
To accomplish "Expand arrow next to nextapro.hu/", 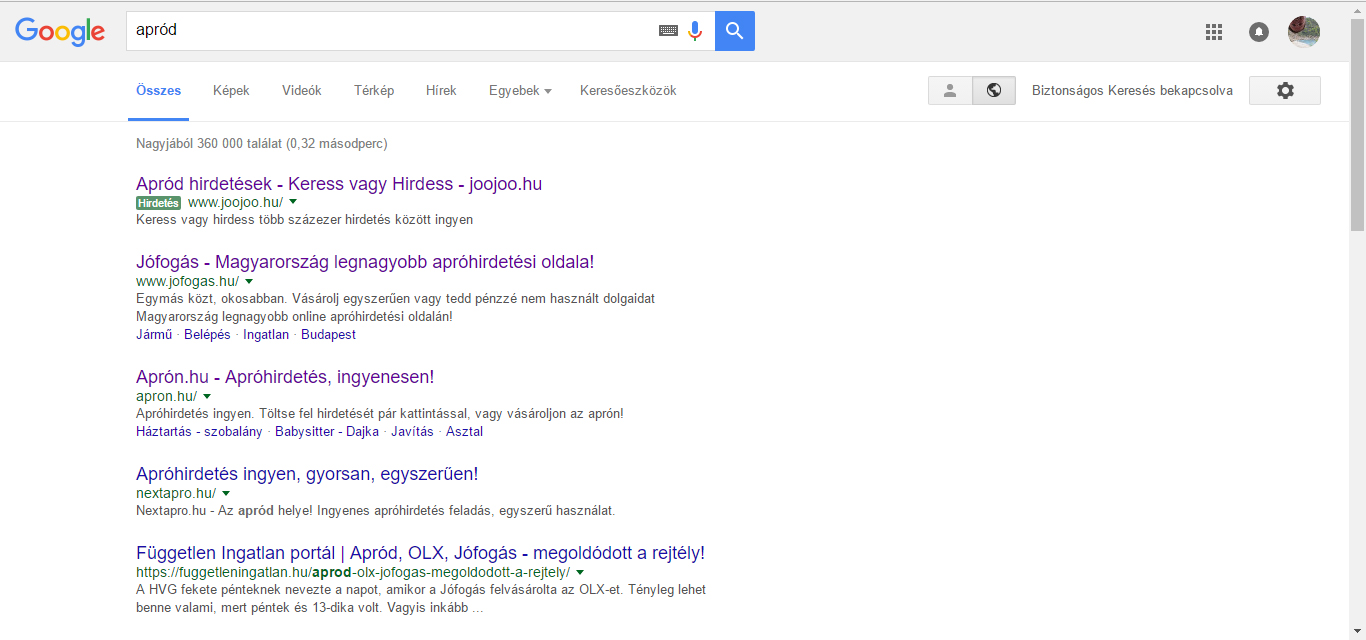I will click(x=226, y=493).
